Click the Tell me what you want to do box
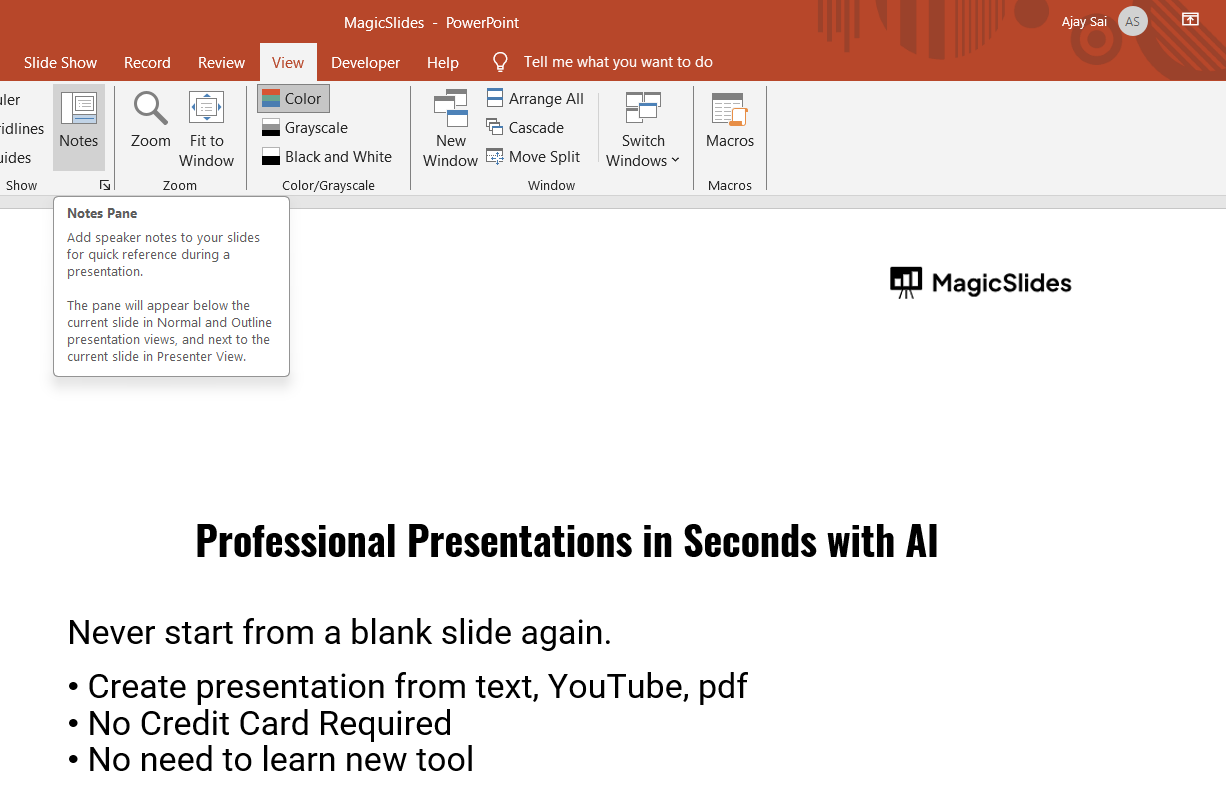 (x=618, y=62)
